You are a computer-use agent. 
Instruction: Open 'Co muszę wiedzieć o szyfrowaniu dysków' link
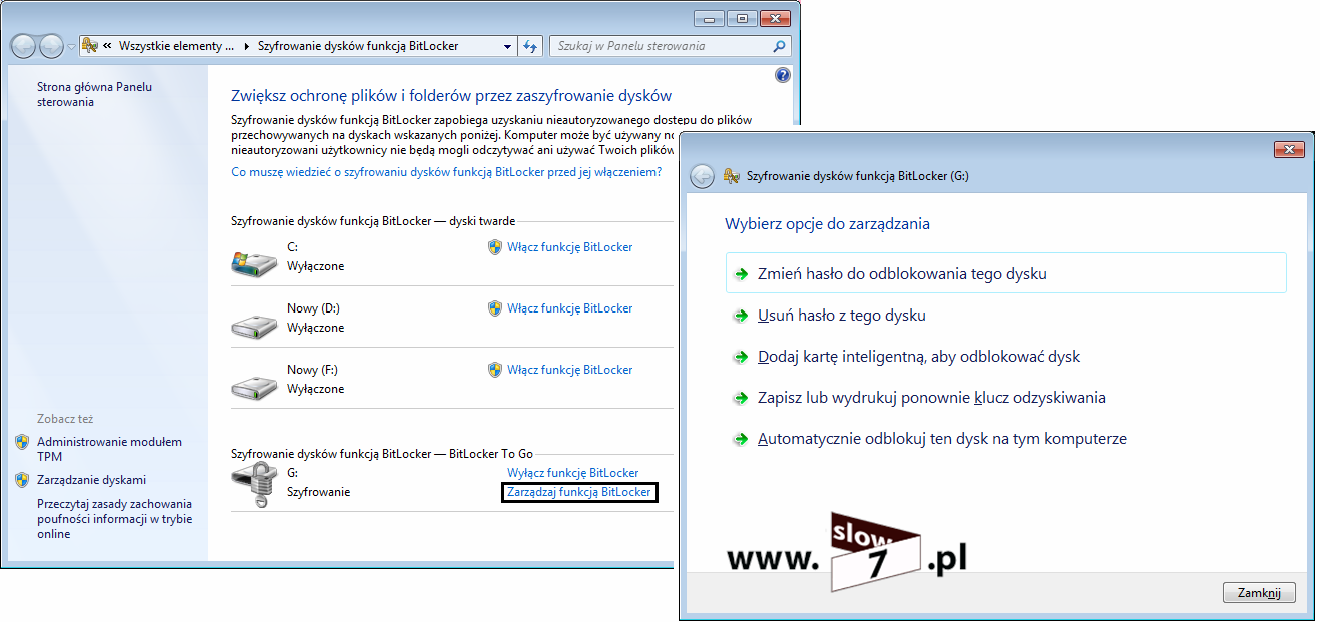click(446, 172)
